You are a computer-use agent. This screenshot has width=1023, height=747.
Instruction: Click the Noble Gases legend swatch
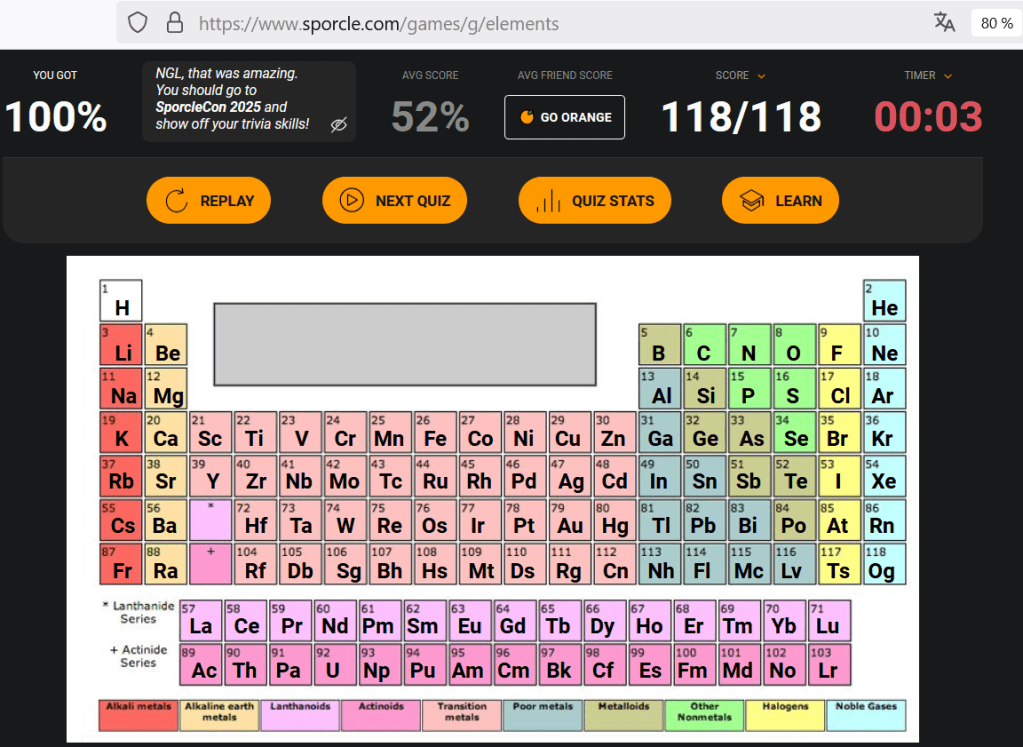[866, 715]
